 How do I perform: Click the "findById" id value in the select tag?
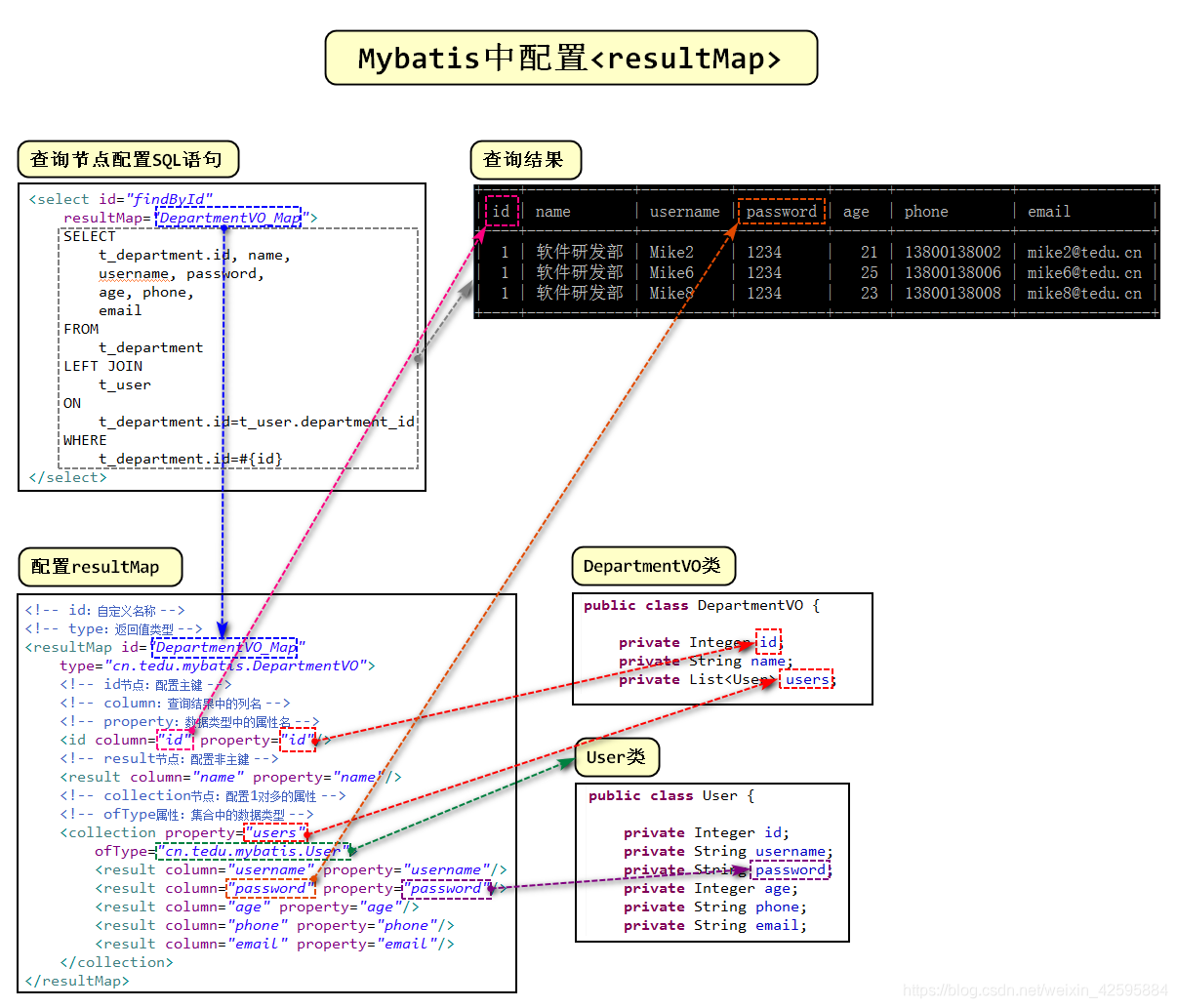pyautogui.click(x=169, y=199)
